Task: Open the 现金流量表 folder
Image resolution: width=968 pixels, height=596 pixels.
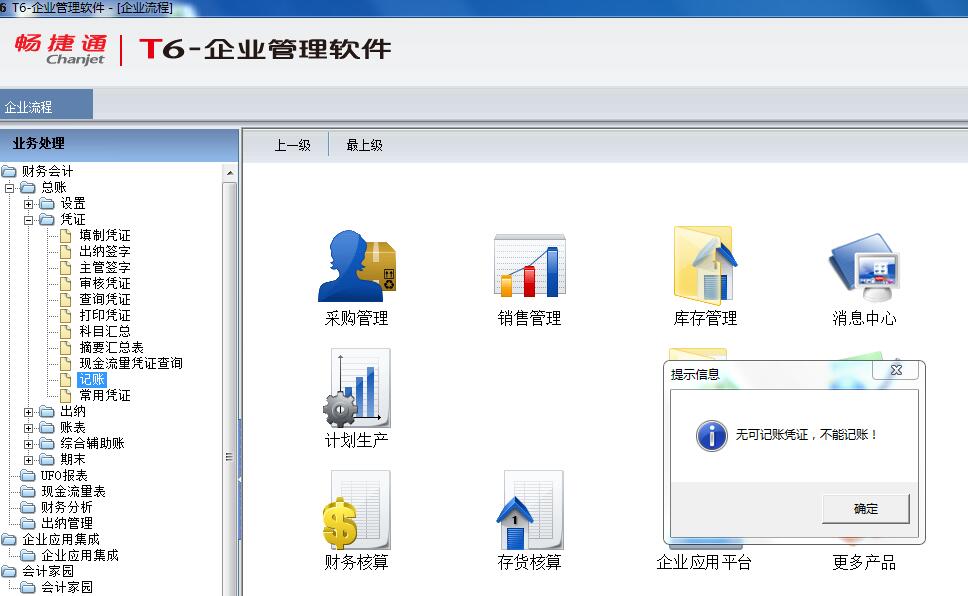Action: (73, 492)
